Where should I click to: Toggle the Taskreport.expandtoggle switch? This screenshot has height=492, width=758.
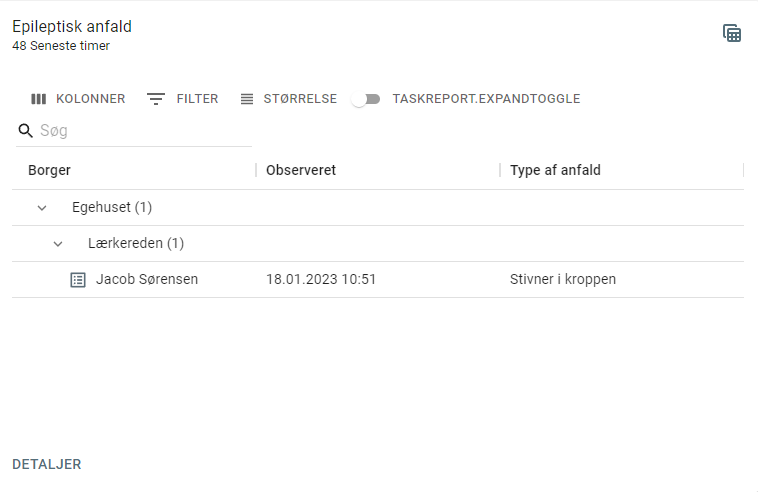(x=366, y=99)
